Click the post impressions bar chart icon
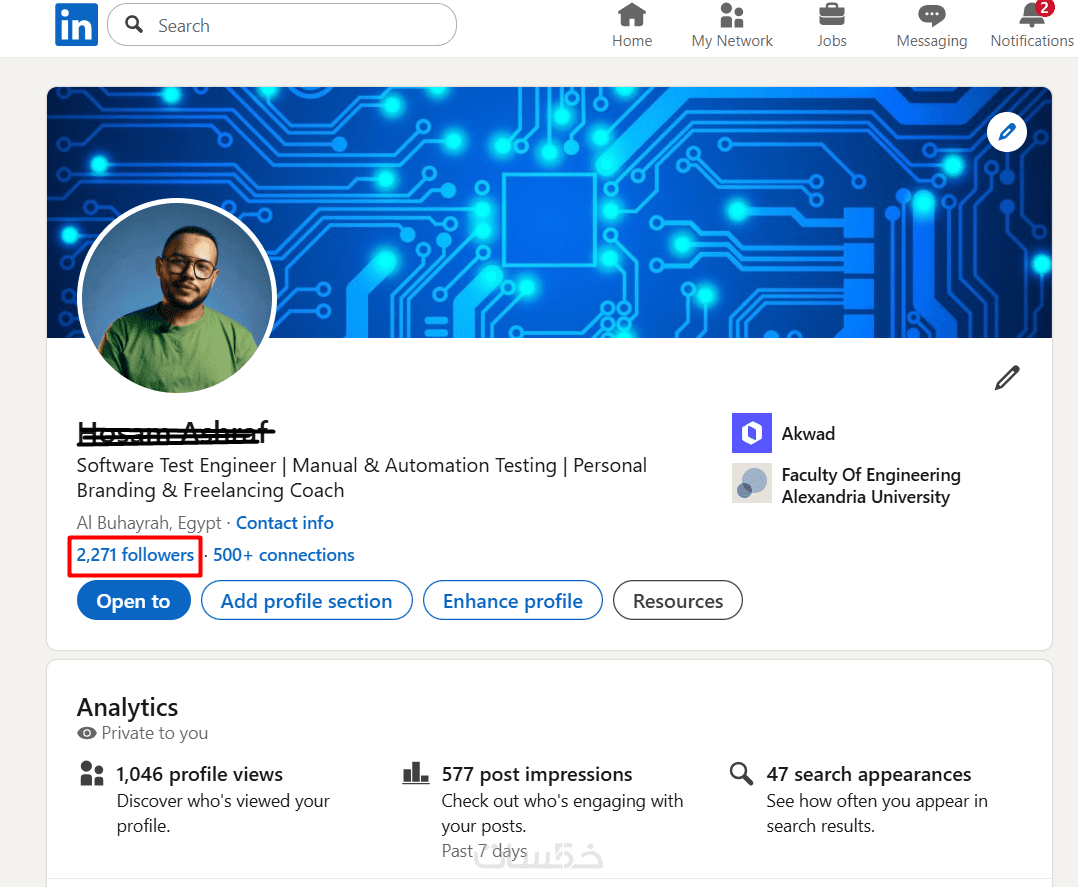1078x887 pixels. 415,773
